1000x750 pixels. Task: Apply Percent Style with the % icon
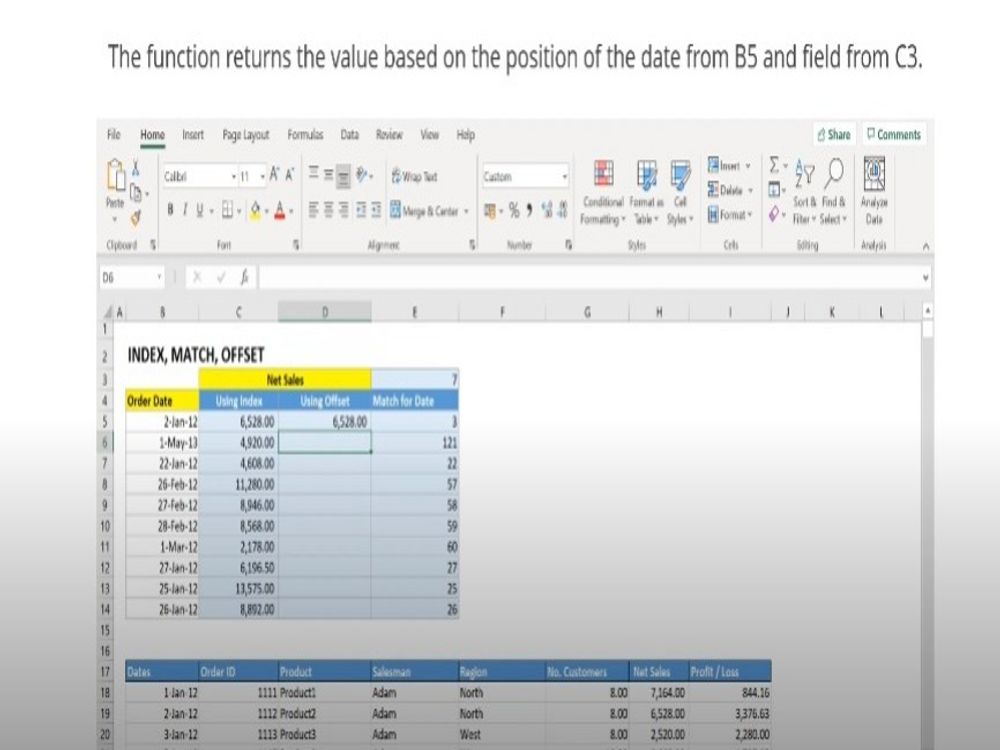(514, 210)
